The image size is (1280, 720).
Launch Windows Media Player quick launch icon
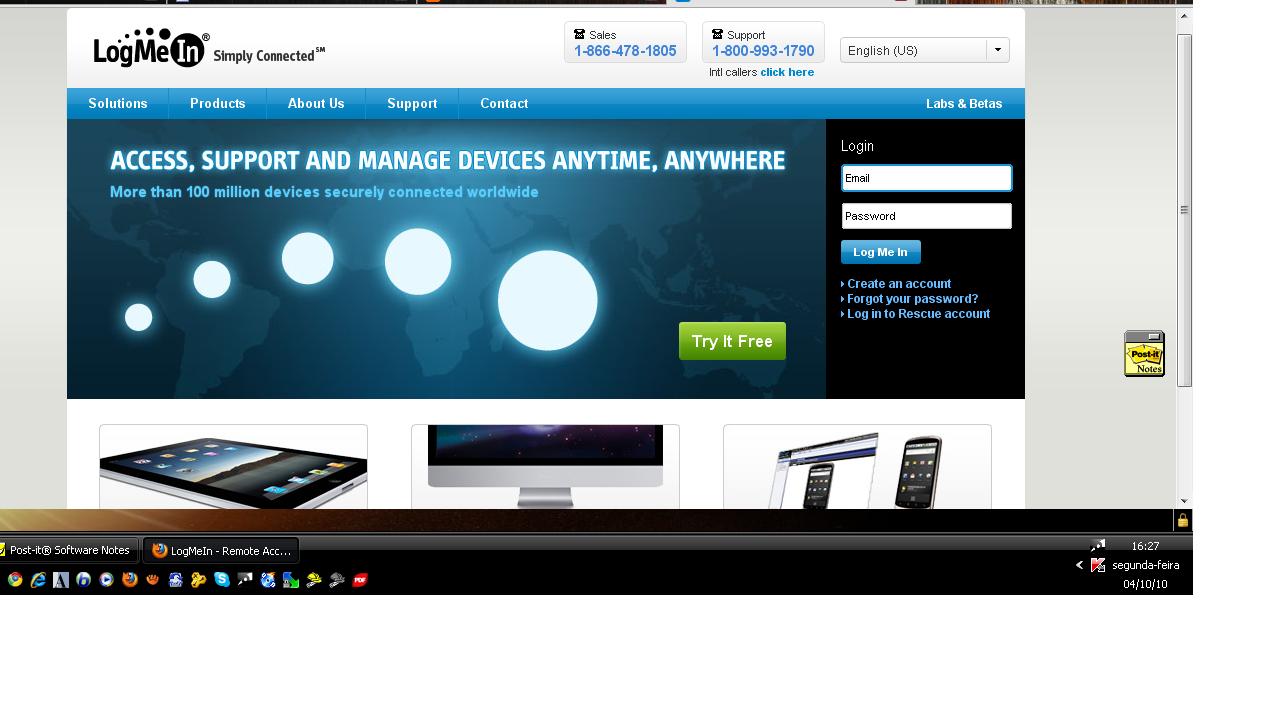[107, 579]
